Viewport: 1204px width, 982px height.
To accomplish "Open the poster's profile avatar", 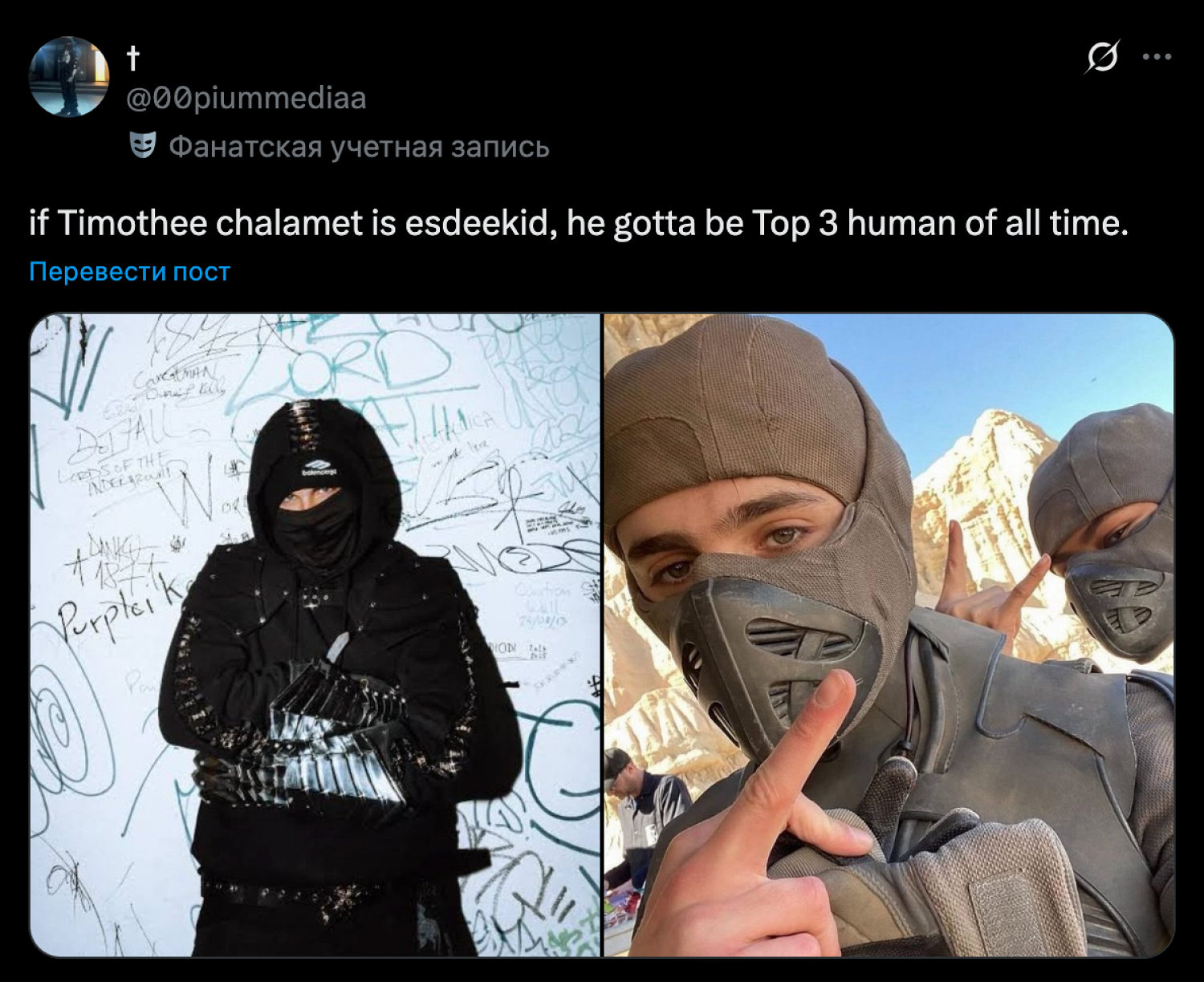I will pos(68,77).
